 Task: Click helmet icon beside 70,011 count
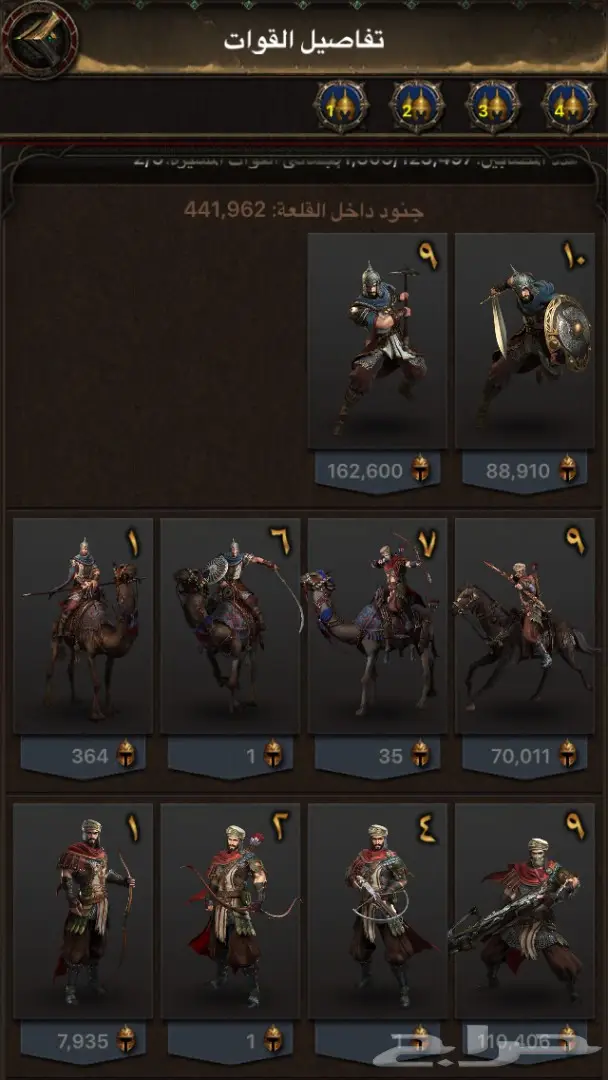click(x=567, y=756)
